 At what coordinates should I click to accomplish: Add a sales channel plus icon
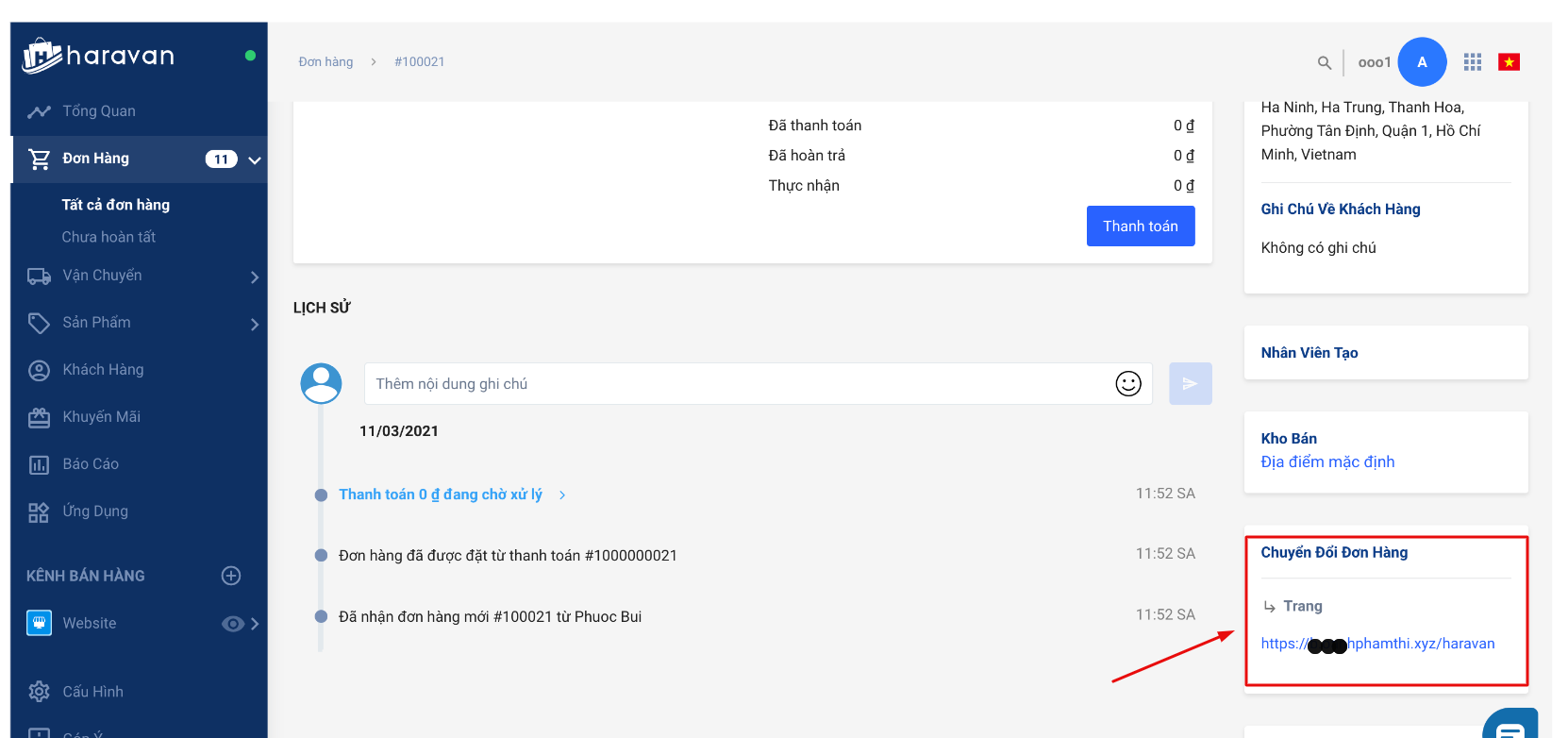click(x=231, y=576)
